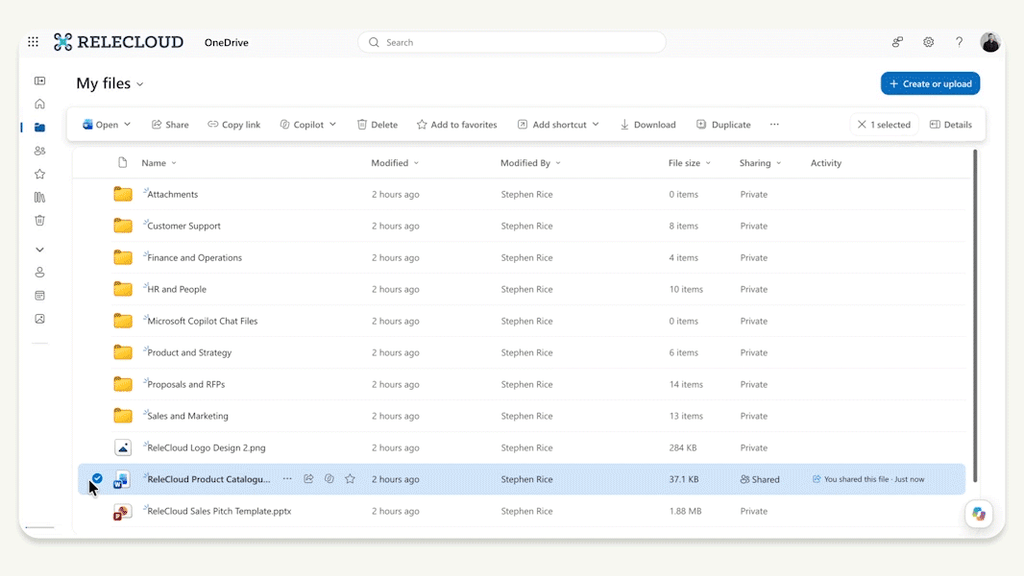This screenshot has height=576, width=1024.
Task: Expand the Open dropdown in toolbar
Action: click(x=127, y=125)
